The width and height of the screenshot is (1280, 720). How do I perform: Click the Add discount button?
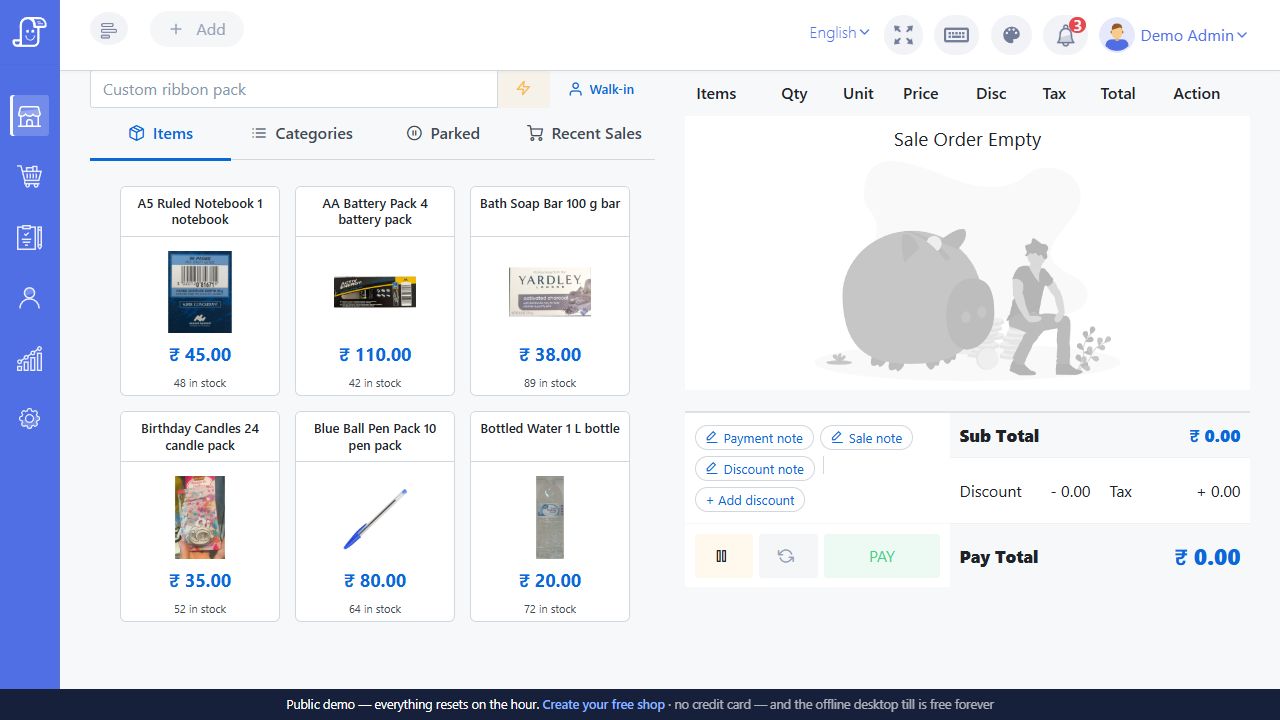750,500
